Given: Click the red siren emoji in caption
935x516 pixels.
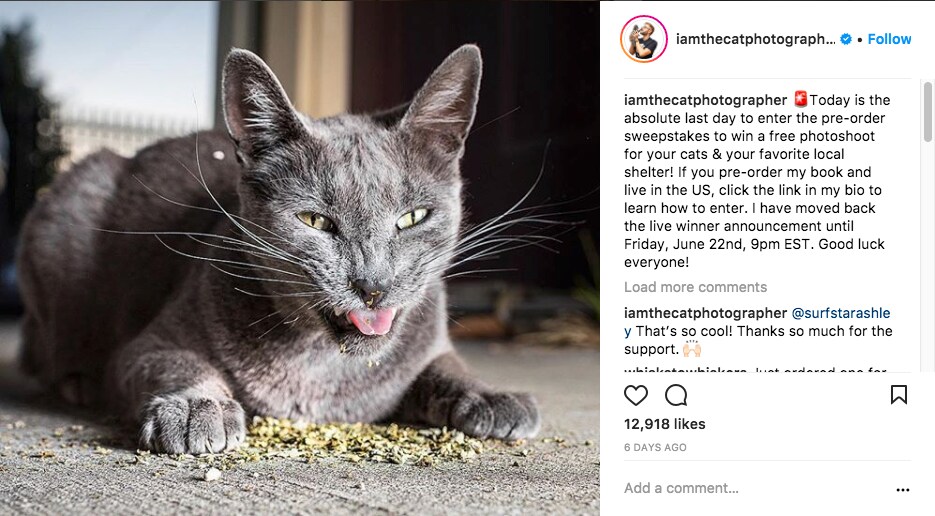Looking at the screenshot, I should pyautogui.click(x=800, y=99).
